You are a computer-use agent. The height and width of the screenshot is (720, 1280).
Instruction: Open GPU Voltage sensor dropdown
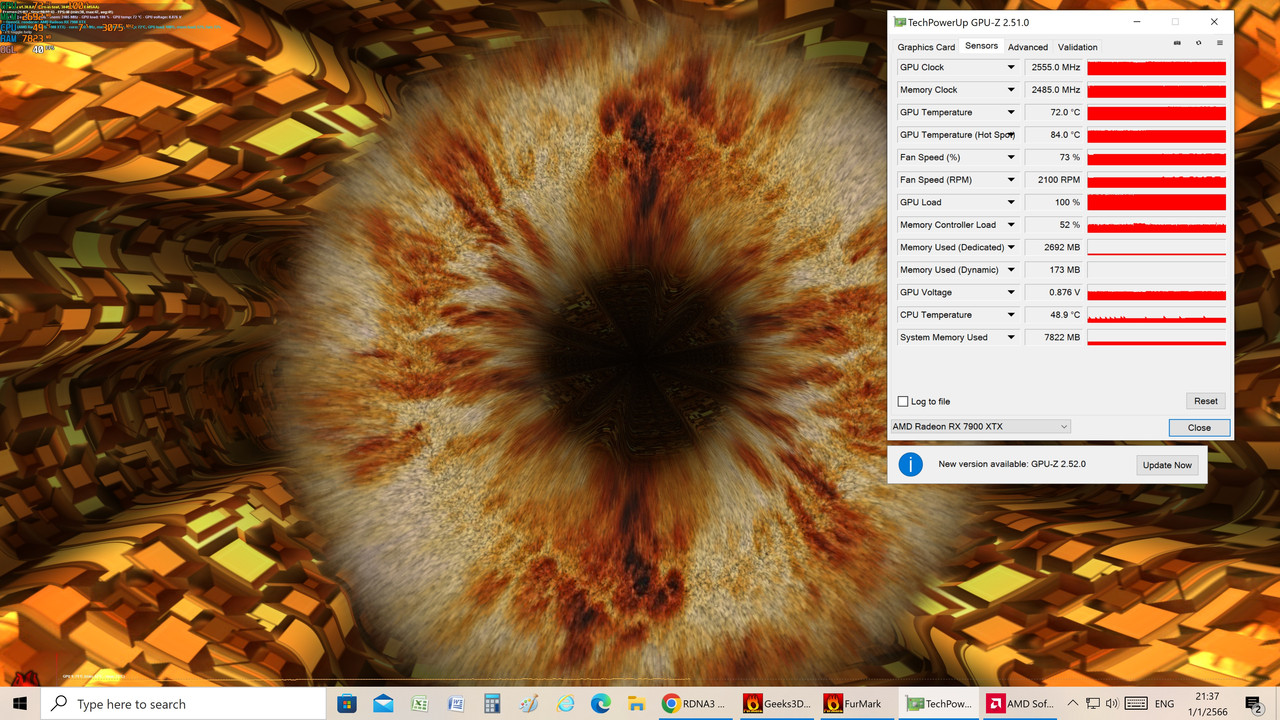[1011, 292]
